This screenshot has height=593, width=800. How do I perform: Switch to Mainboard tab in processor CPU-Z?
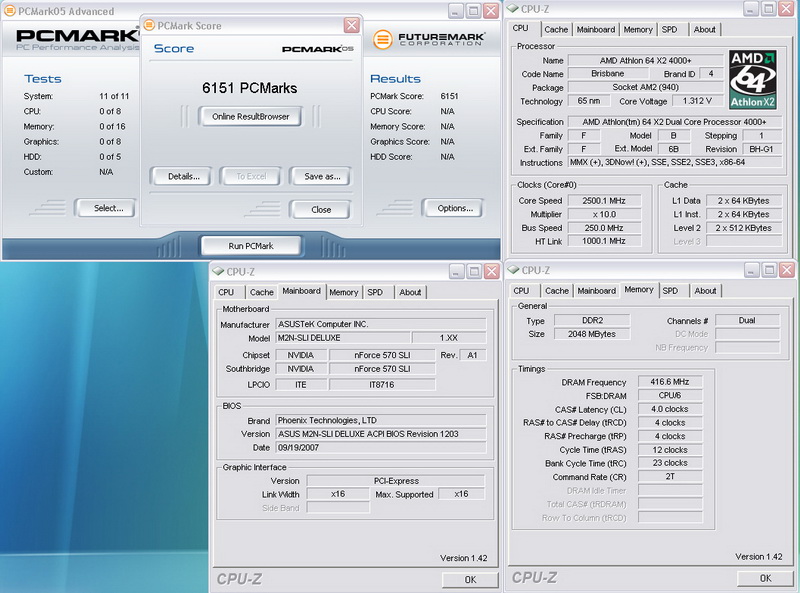pyautogui.click(x=596, y=30)
